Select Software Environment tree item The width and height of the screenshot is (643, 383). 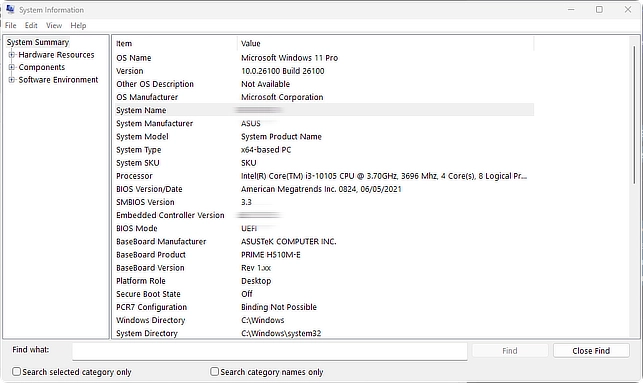(58, 80)
